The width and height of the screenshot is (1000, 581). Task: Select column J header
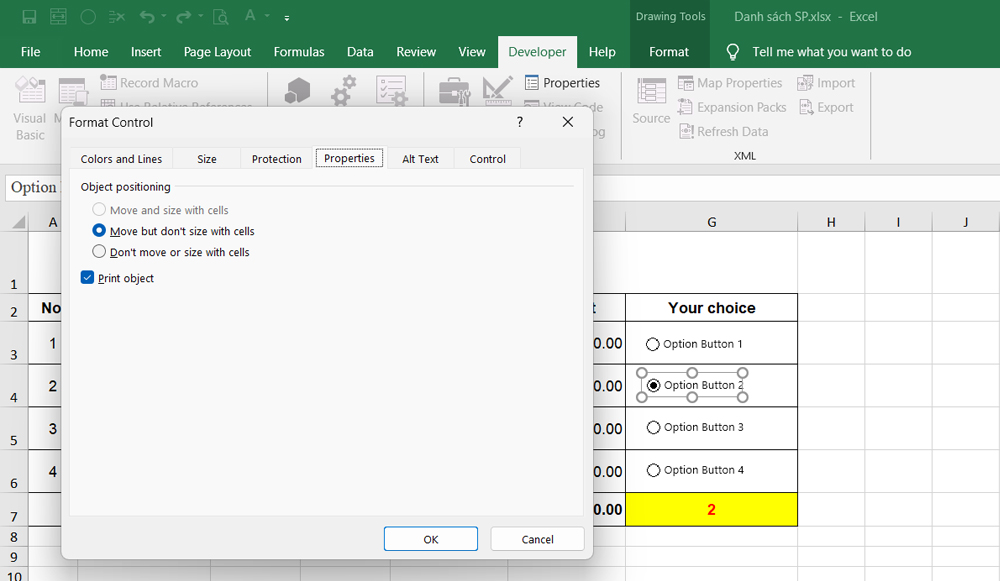(966, 222)
